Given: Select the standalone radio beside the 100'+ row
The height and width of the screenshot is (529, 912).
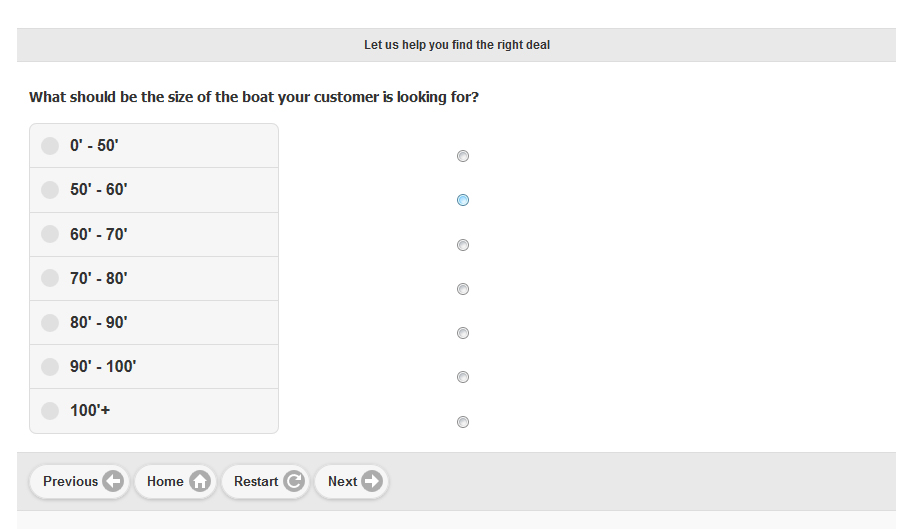Looking at the screenshot, I should 463,422.
